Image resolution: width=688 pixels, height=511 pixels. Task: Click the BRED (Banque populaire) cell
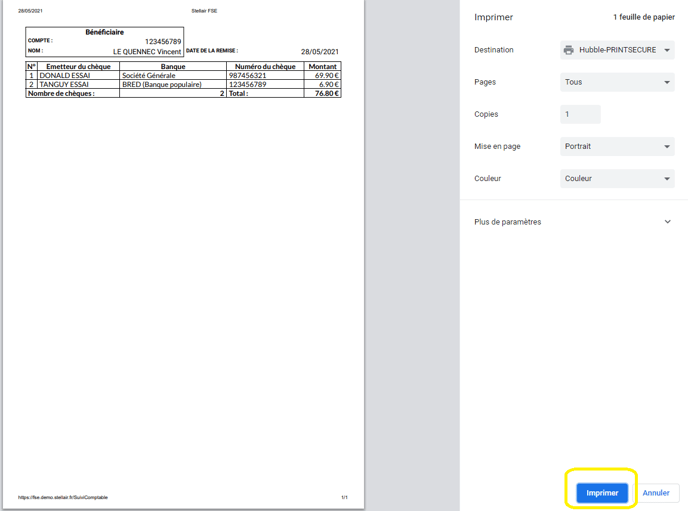(x=161, y=84)
